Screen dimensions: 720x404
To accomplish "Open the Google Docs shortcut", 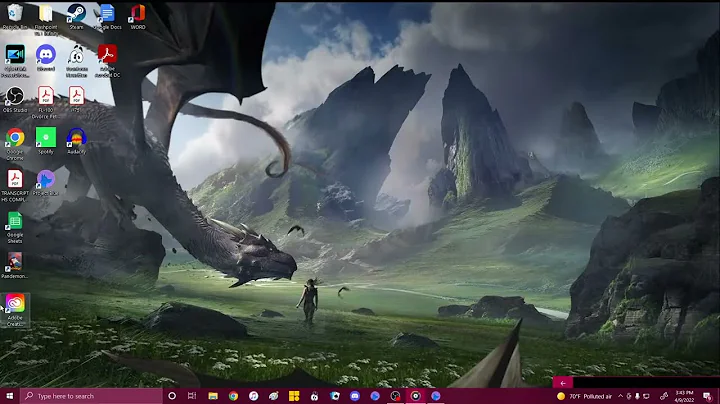I will point(107,17).
